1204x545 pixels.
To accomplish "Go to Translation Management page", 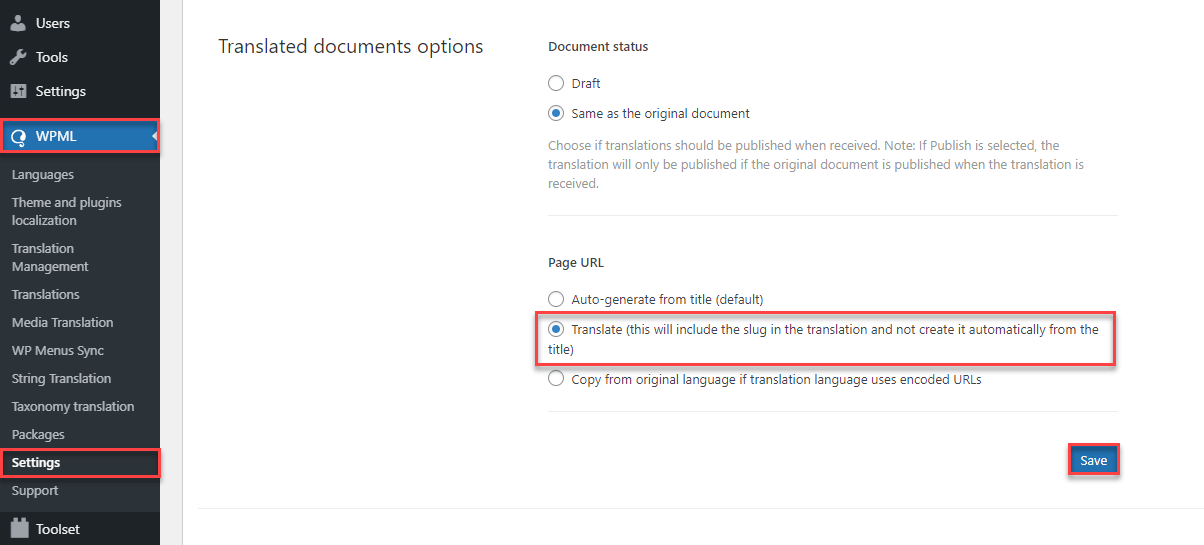I will click(50, 257).
